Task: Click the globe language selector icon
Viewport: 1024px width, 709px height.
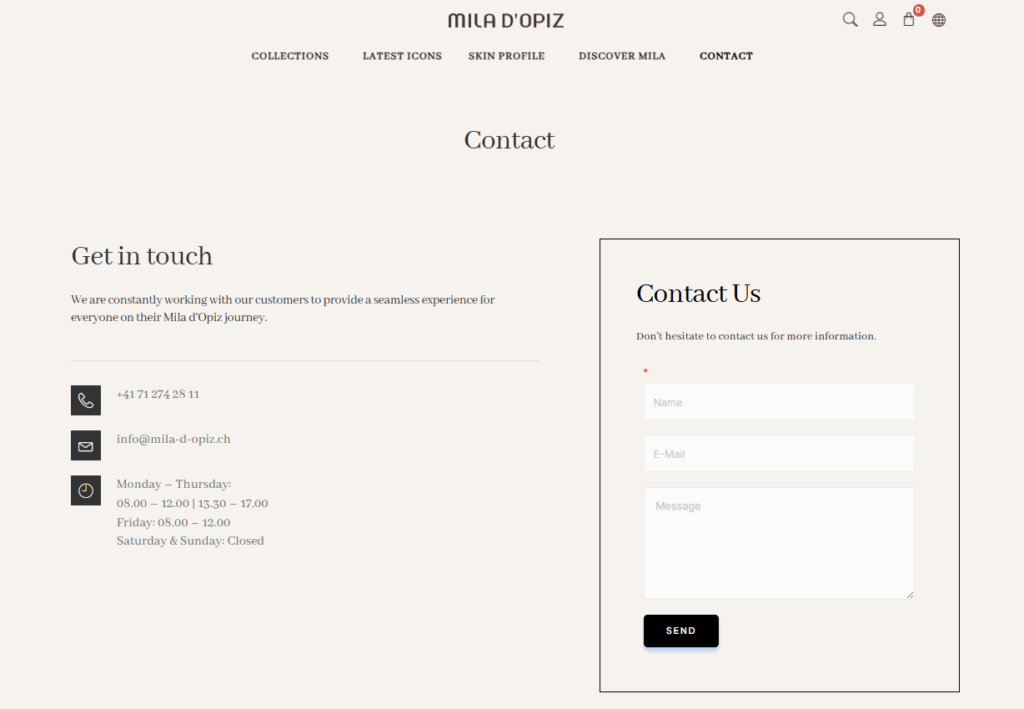Action: (x=938, y=19)
